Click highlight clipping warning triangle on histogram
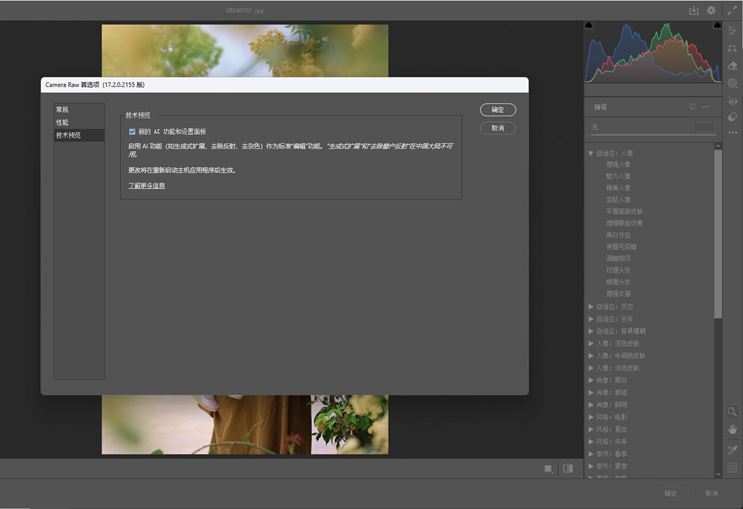 tap(717, 25)
